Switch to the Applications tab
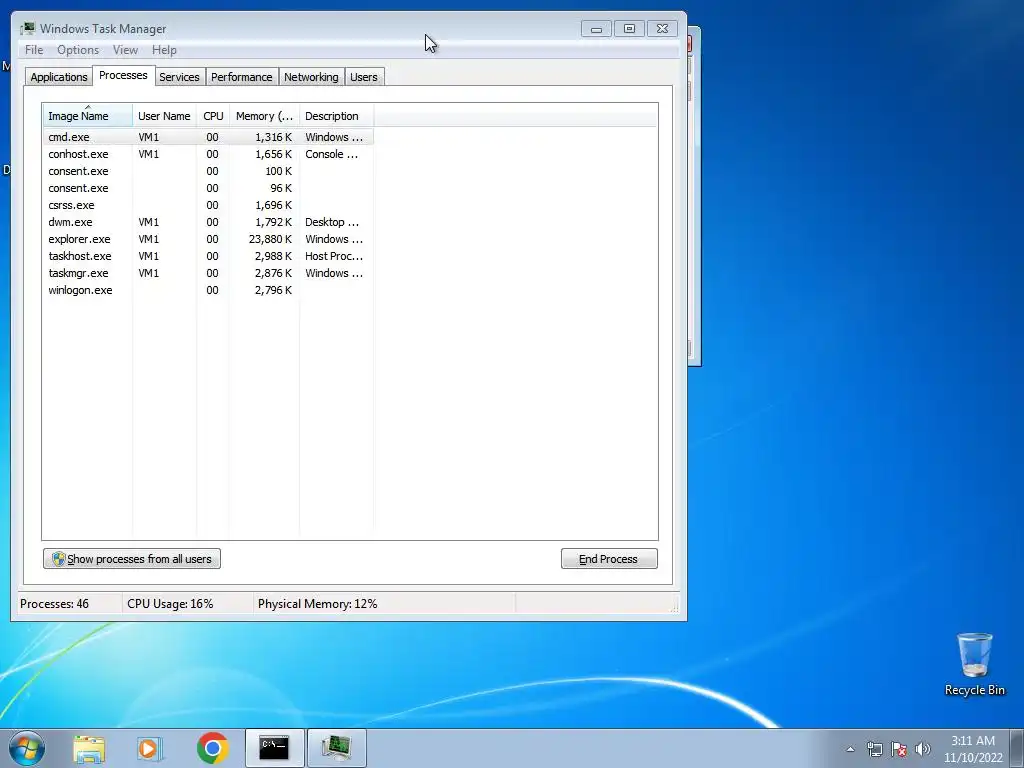Viewport: 1024px width, 768px height. tap(59, 77)
